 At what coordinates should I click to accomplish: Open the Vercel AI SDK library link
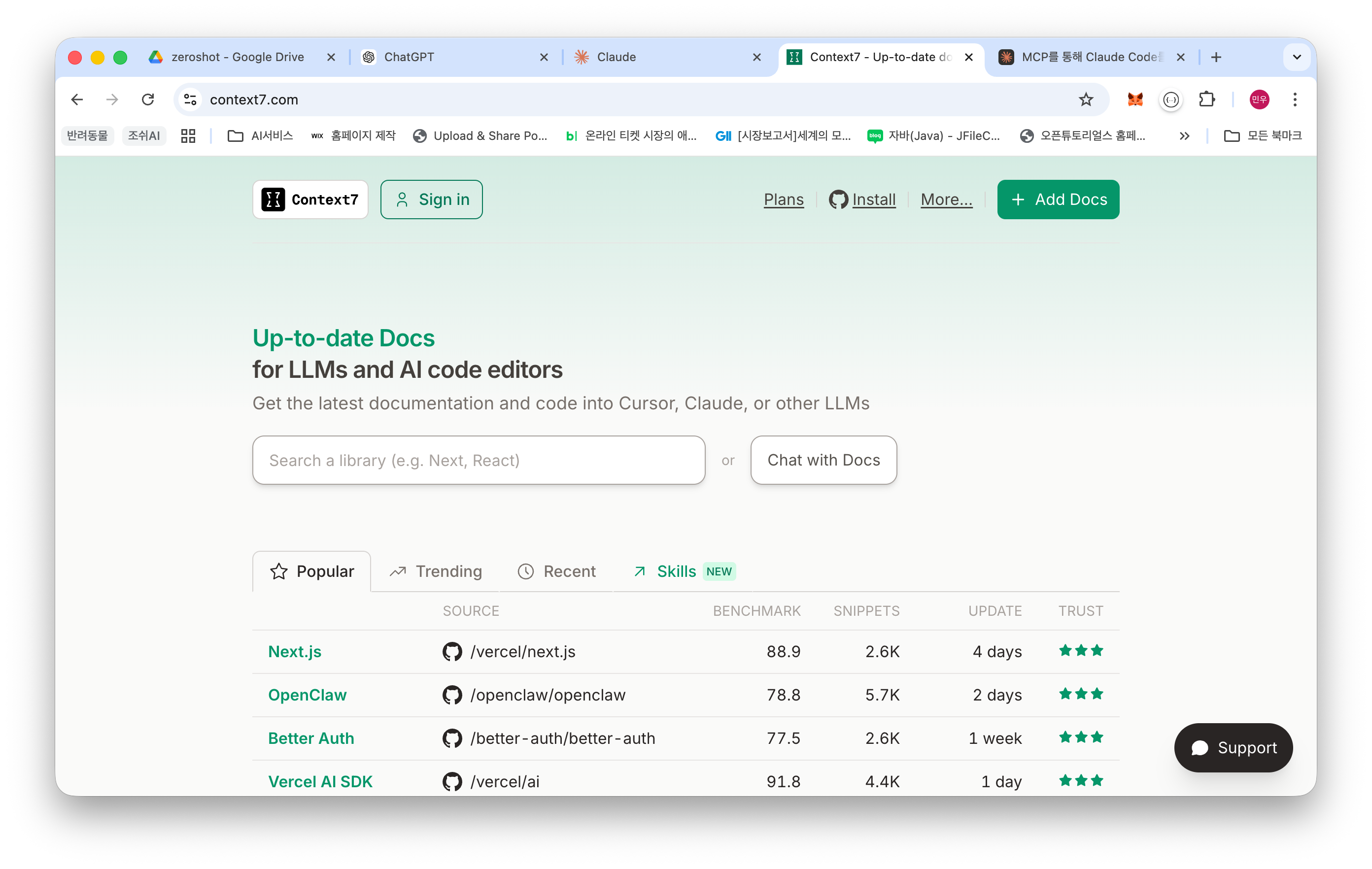point(320,781)
